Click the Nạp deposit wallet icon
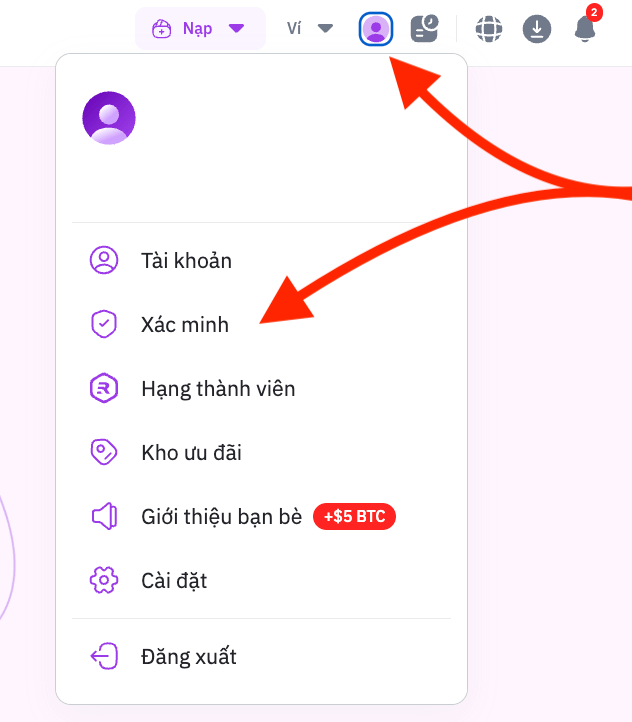This screenshot has height=722, width=632. pyautogui.click(x=162, y=29)
